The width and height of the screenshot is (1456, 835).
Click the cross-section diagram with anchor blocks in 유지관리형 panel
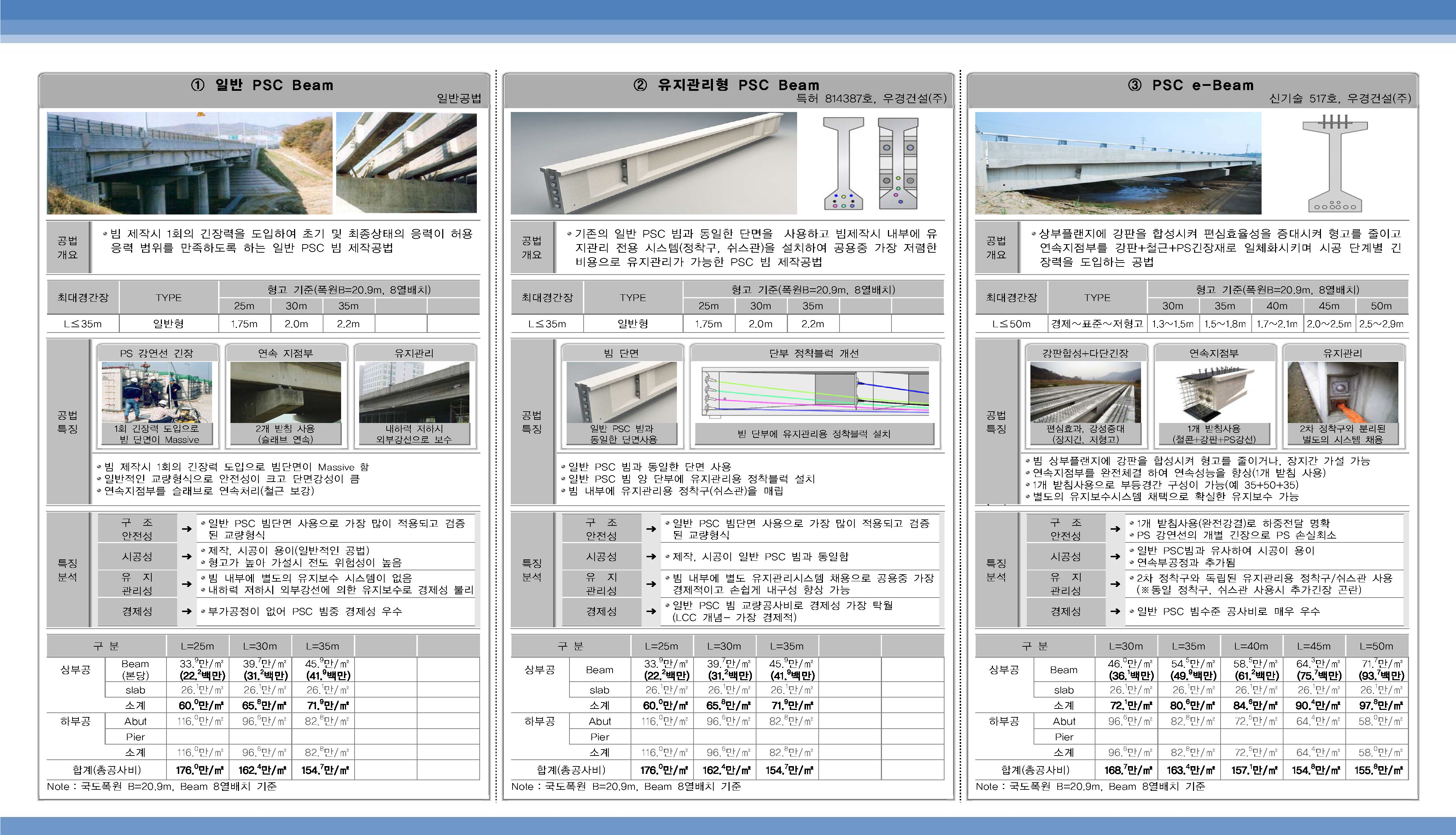(898, 164)
